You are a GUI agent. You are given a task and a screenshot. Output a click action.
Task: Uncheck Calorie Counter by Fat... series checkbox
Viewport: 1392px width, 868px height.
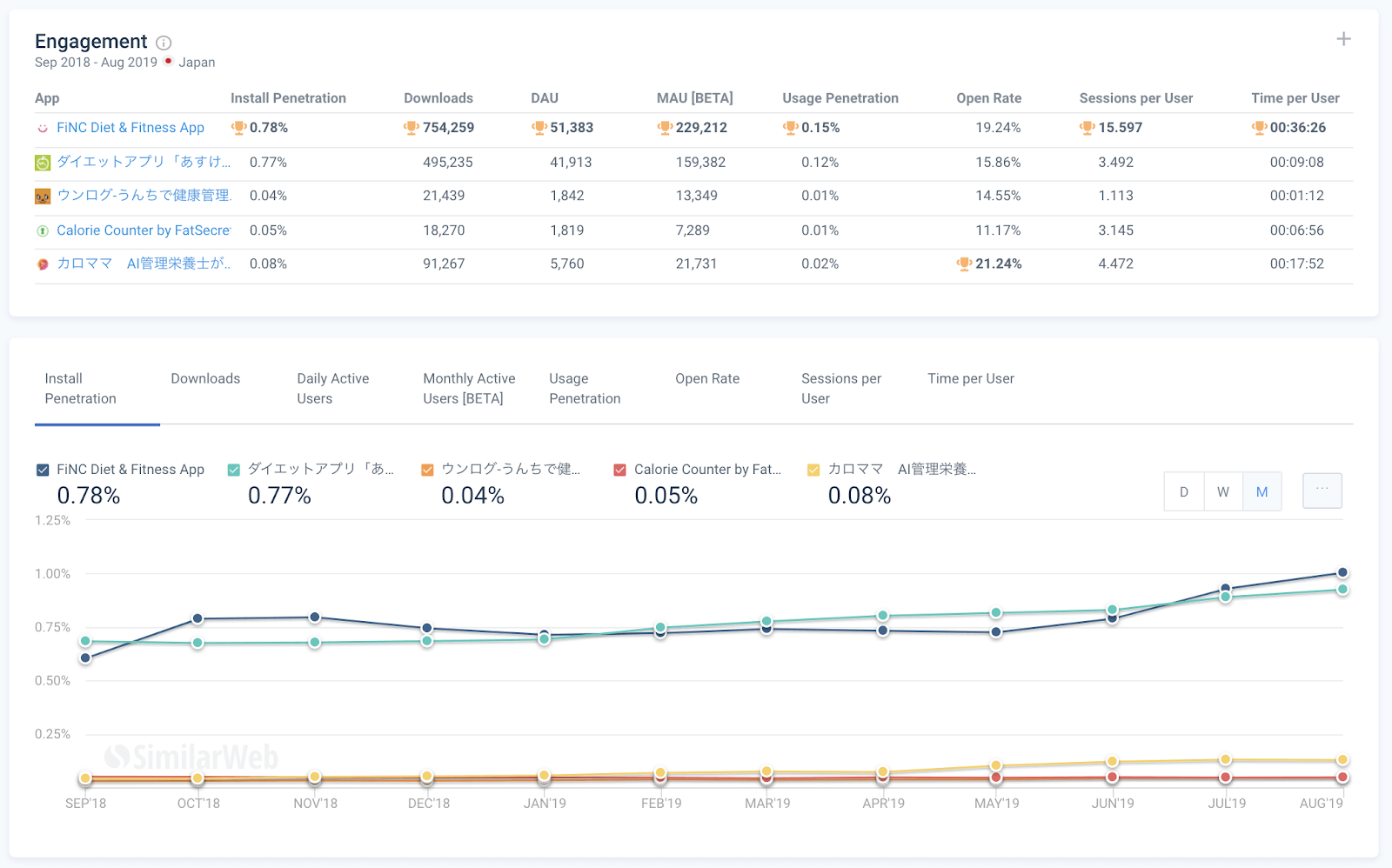619,470
